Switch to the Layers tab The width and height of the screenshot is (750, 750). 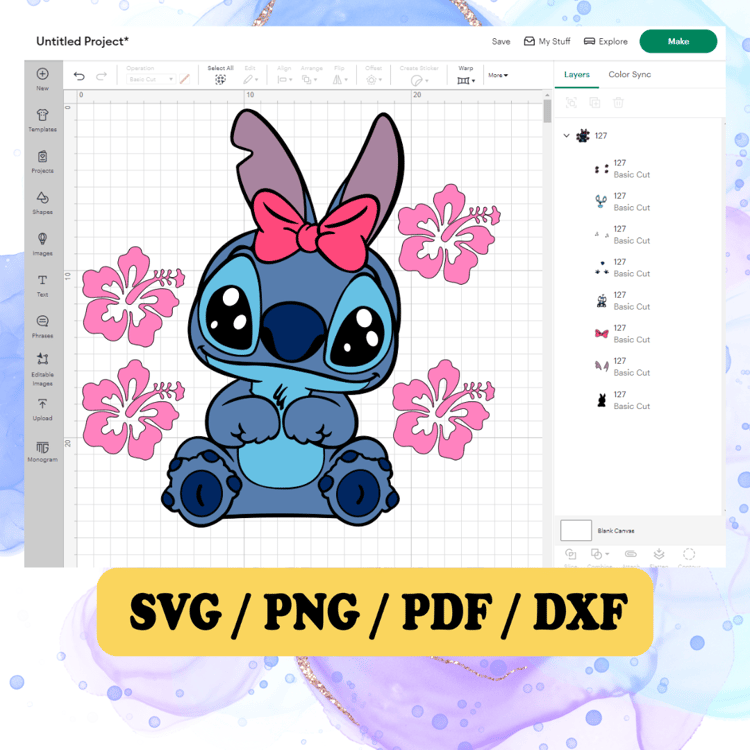click(x=576, y=75)
